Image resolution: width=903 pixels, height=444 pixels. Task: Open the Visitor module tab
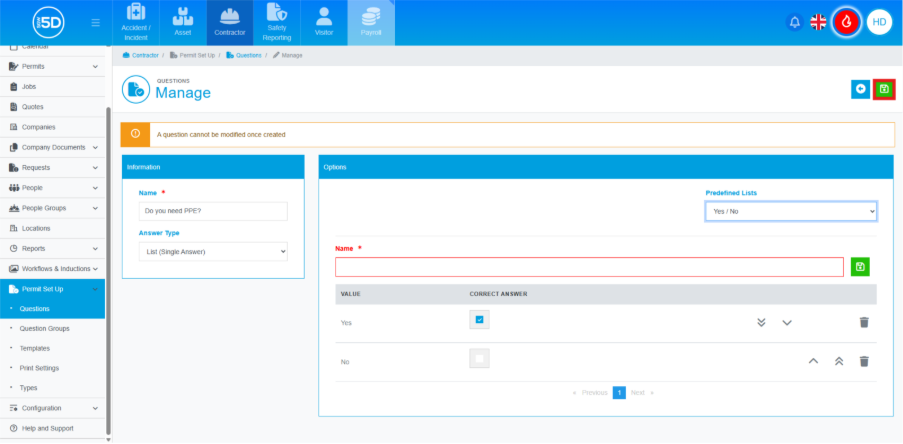click(323, 22)
